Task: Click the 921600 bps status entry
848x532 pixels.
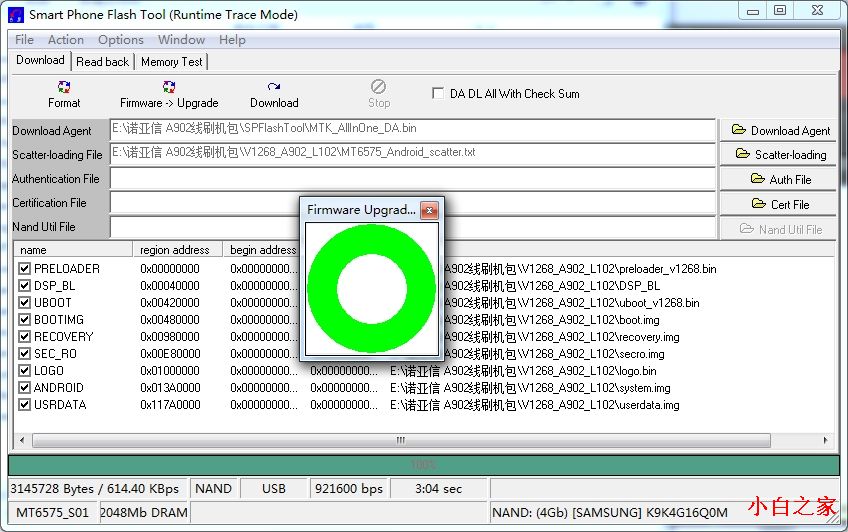Action: click(349, 489)
